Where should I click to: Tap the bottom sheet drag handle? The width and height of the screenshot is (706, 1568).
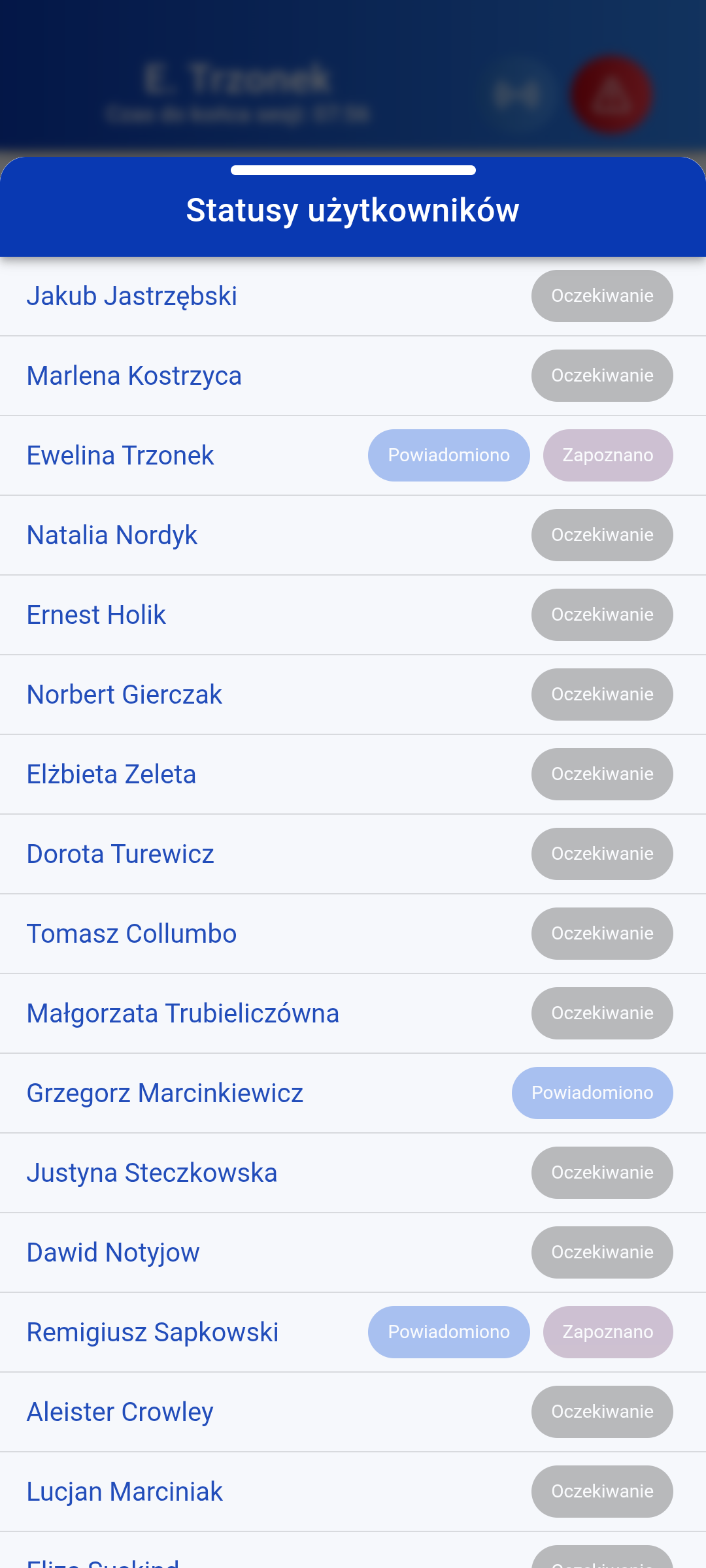pos(353,171)
